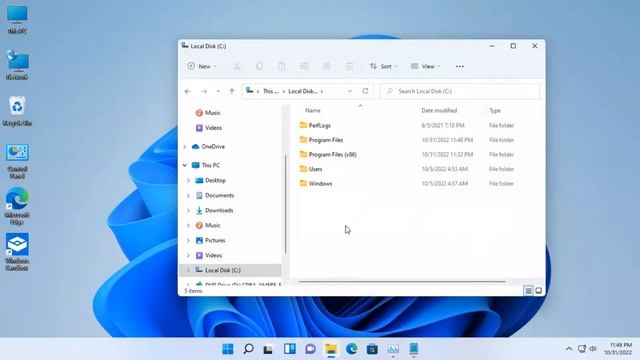Click 'This ...' breadcrumb in address bar

[x=271, y=91]
